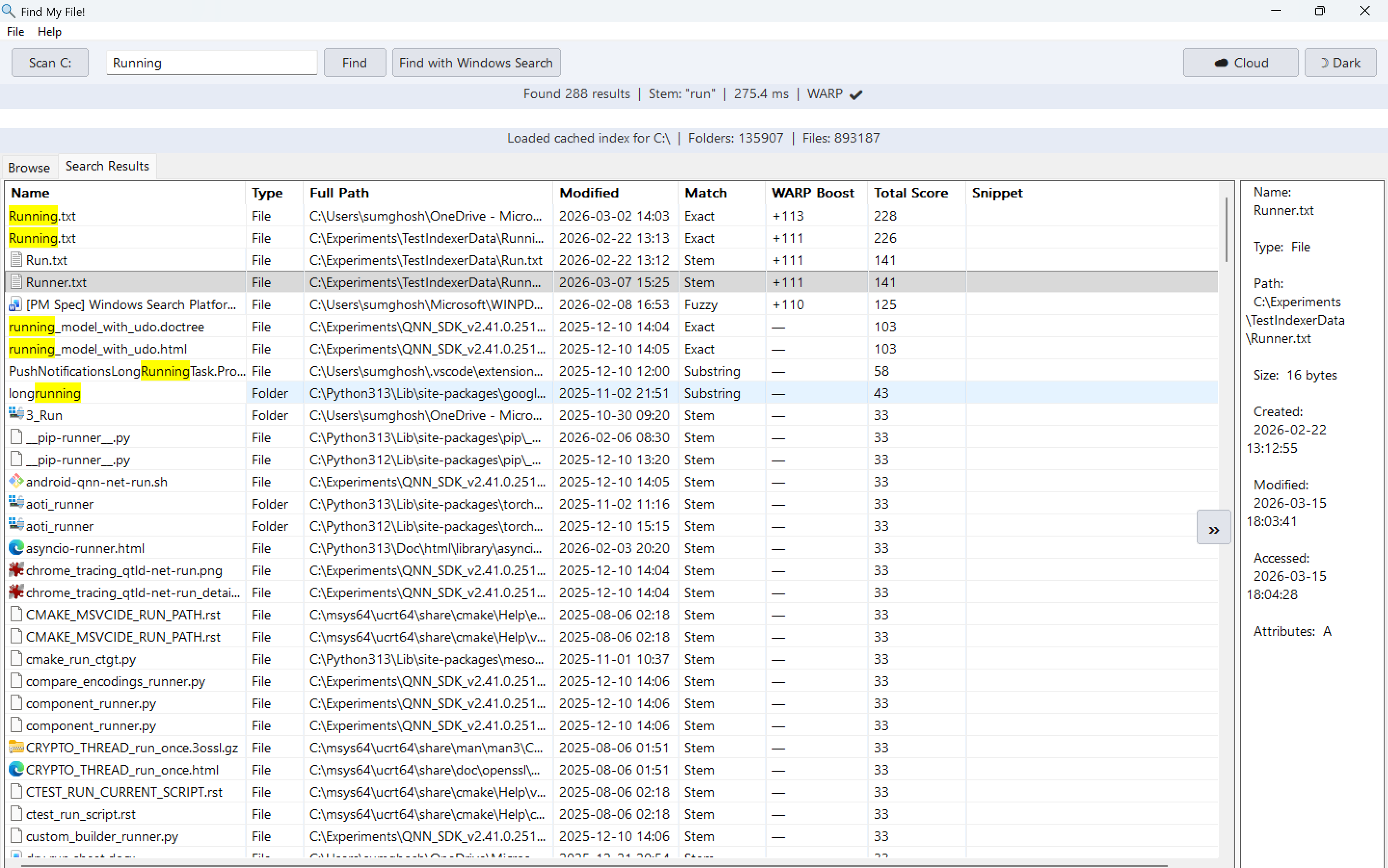Image resolution: width=1388 pixels, height=868 pixels.
Task: Switch to the Browse tab
Action: tap(29, 168)
